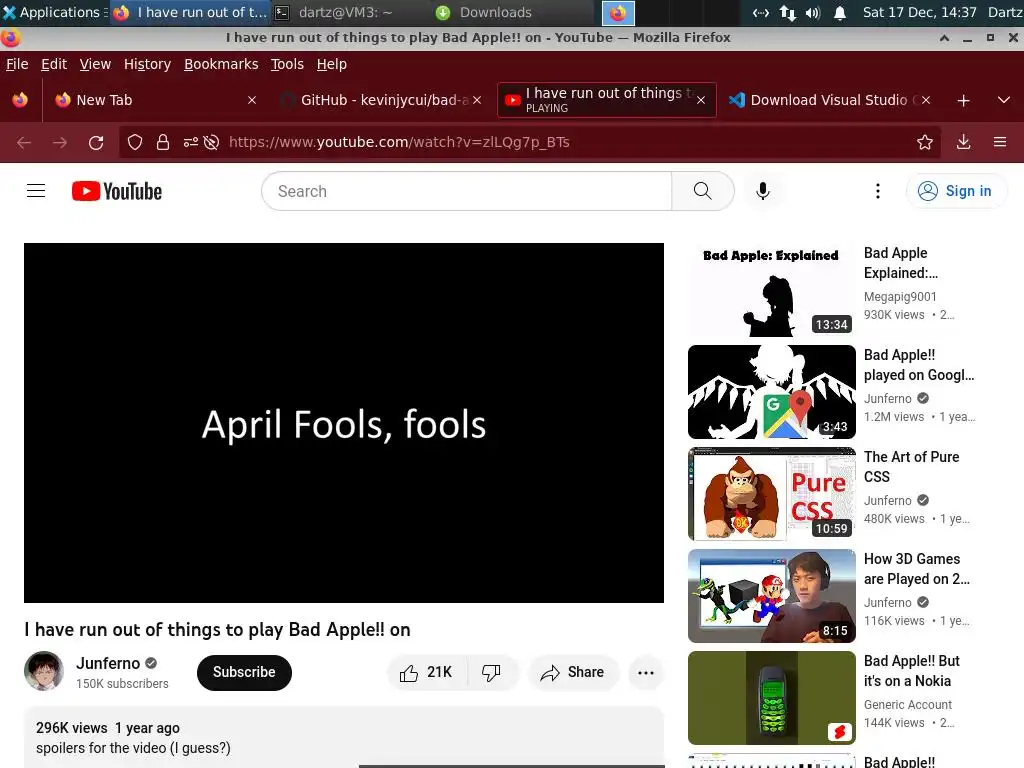Go back with the browser back arrow
This screenshot has height=768, width=1024.
click(x=24, y=142)
